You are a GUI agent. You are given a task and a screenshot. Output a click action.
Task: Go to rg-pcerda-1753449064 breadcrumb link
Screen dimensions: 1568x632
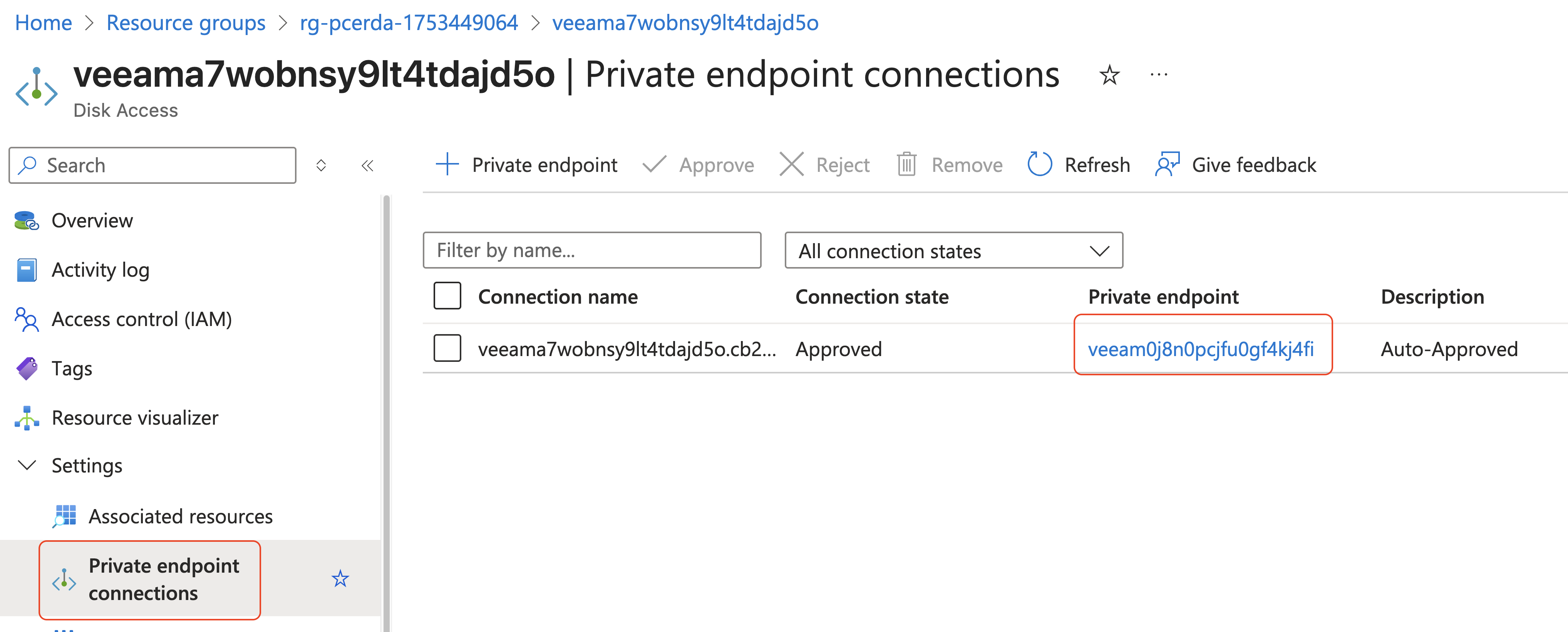409,23
